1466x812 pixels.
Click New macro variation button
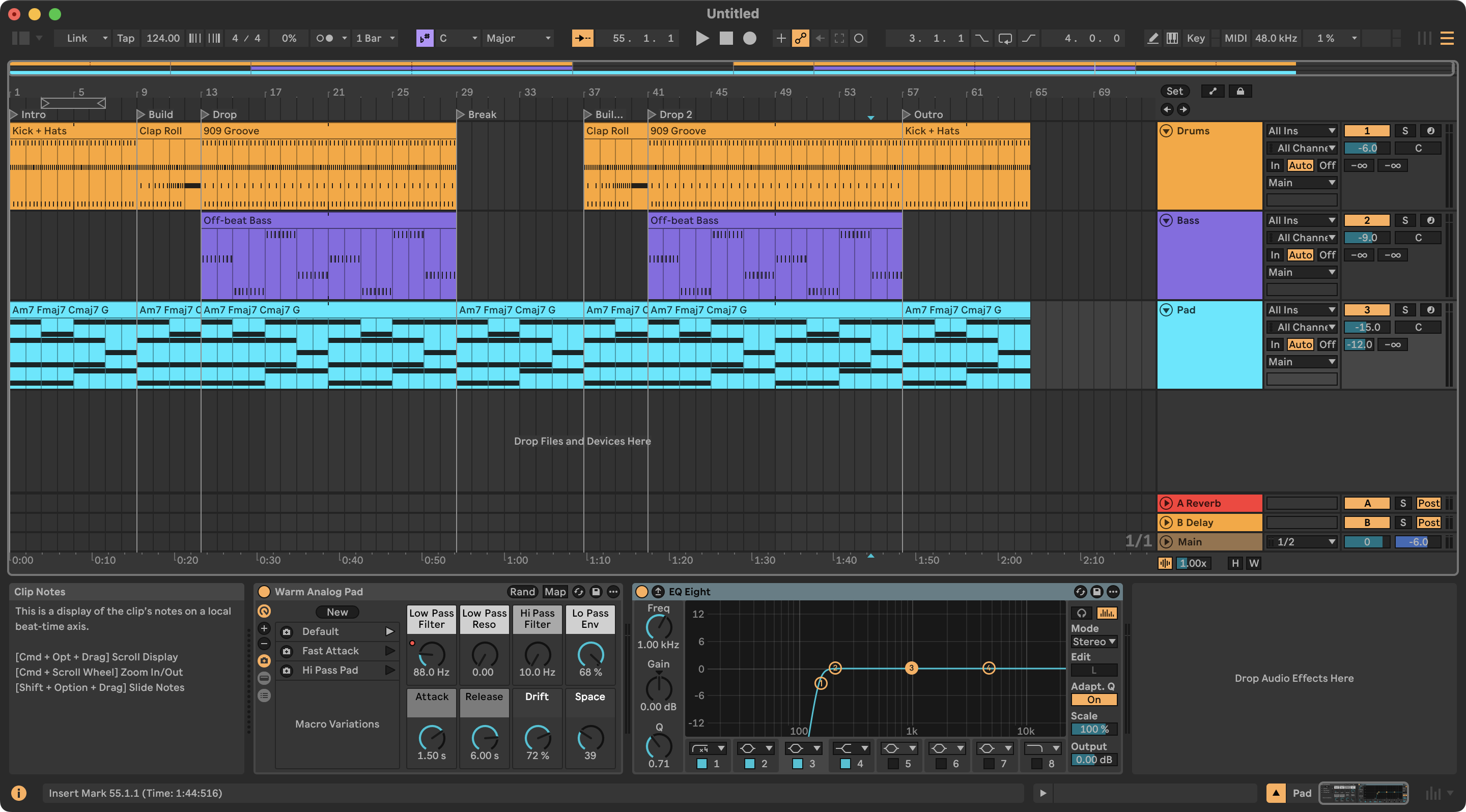coord(337,612)
